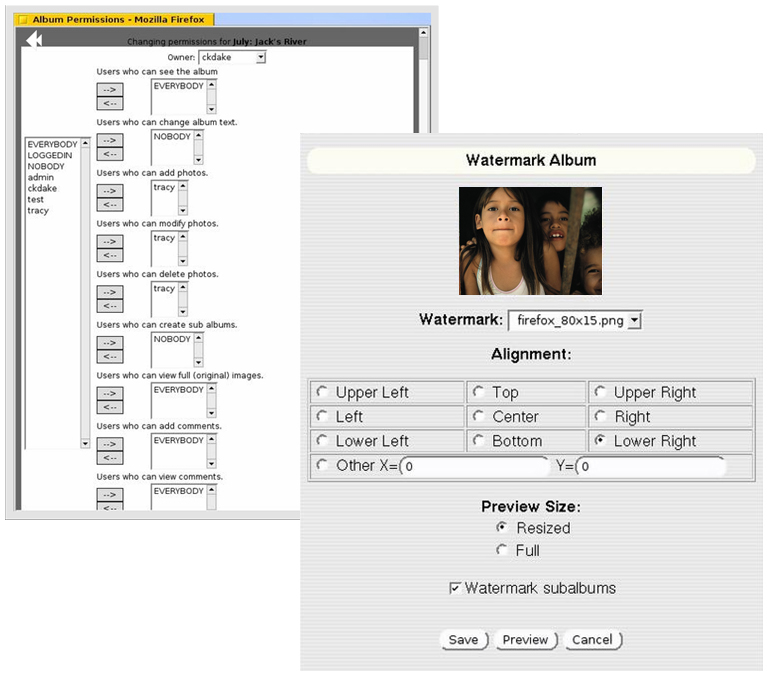The height and width of the screenshot is (676, 767).
Task: Select ckdake in the all-users list
Action: click(42, 188)
